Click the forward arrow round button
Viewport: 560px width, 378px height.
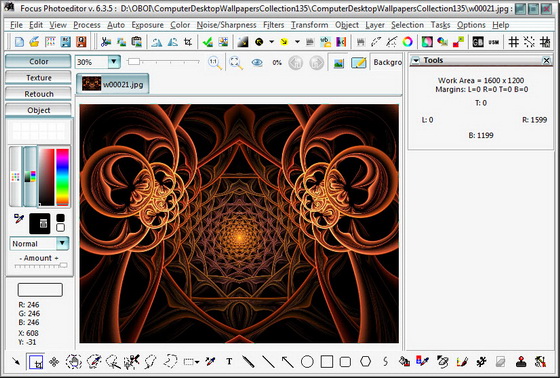click(316, 63)
